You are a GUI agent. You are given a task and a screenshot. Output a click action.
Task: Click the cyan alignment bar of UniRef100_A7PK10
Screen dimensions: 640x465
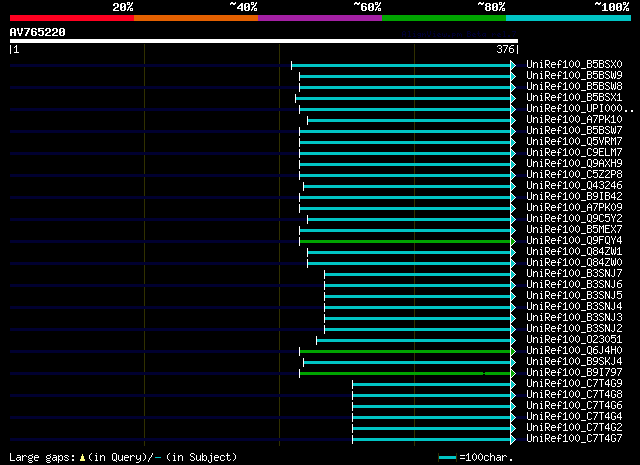[x=409, y=120]
